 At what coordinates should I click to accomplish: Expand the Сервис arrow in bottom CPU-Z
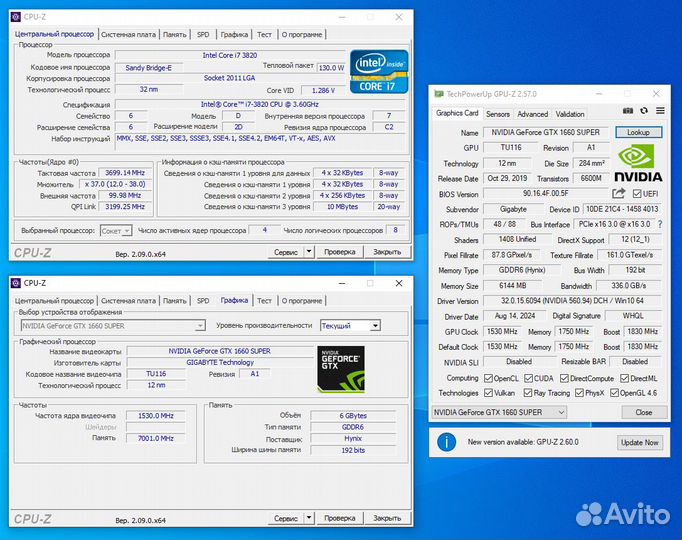point(309,517)
